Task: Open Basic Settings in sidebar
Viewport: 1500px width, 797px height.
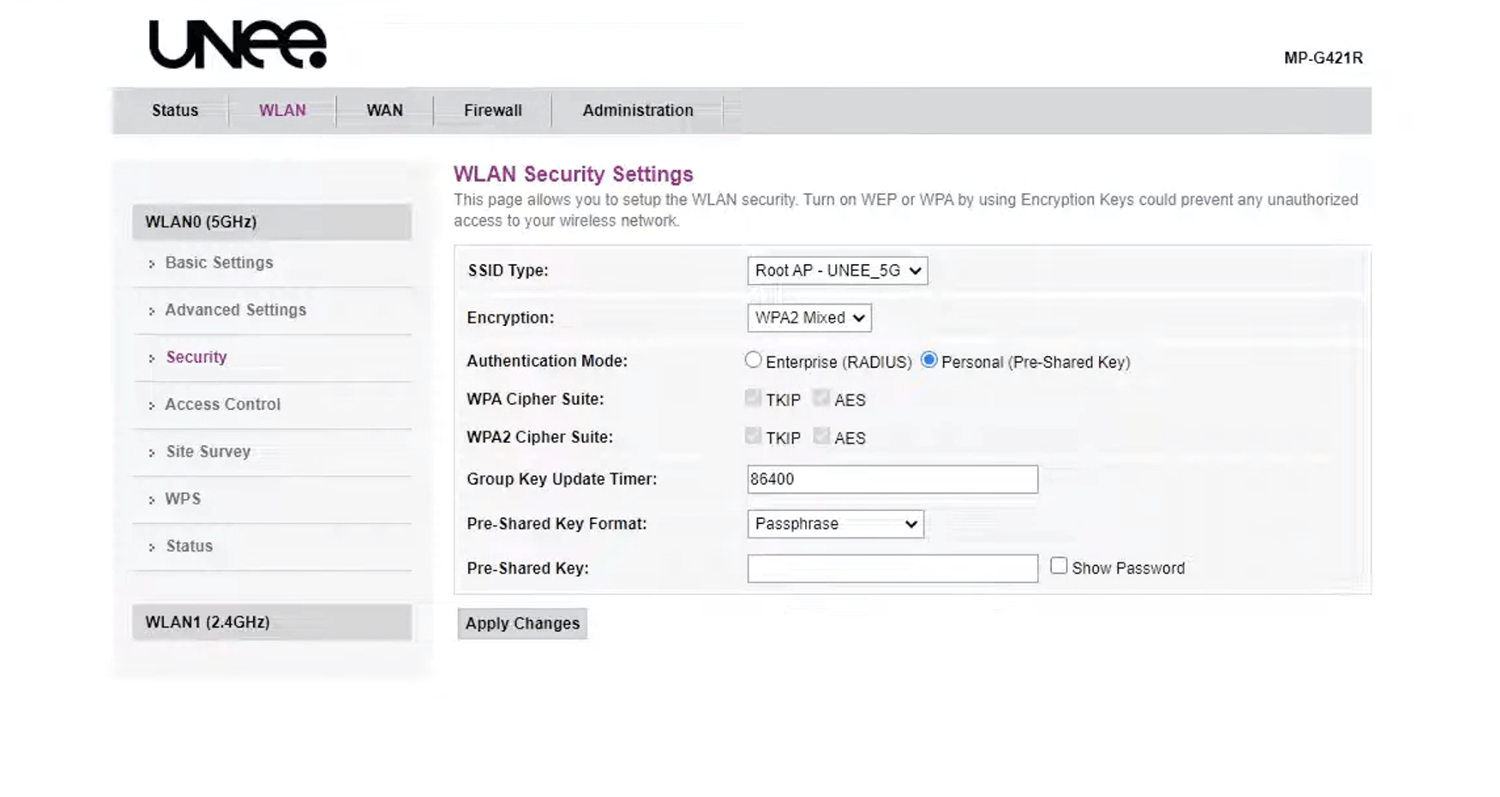Action: click(x=218, y=263)
